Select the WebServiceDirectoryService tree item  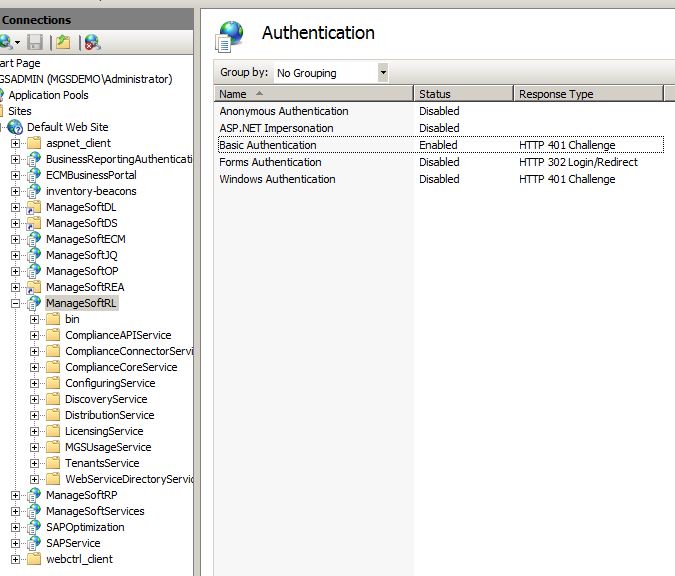point(129,479)
